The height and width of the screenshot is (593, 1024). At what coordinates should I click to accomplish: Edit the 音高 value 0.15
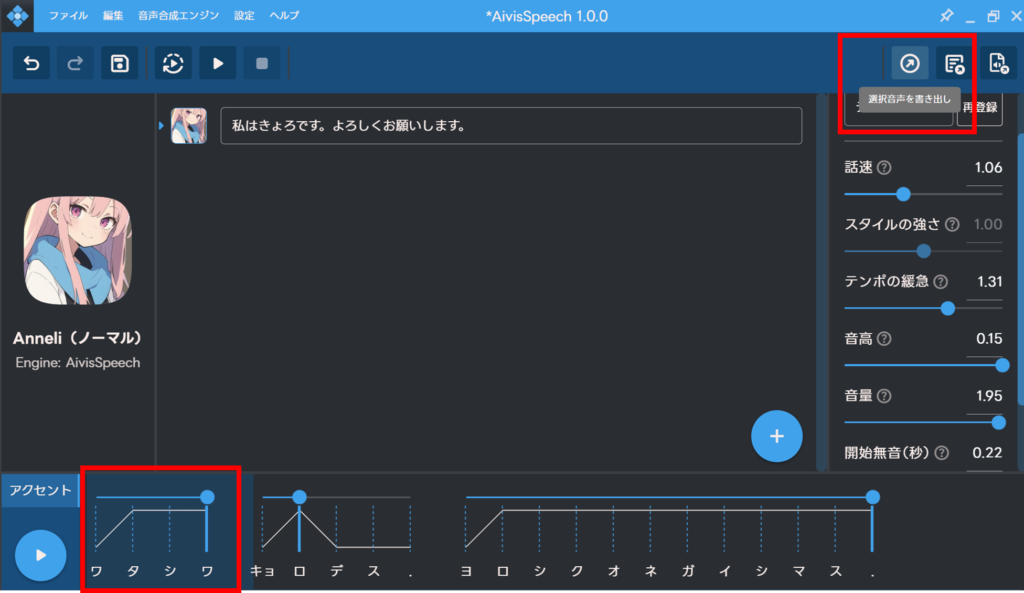(988, 338)
